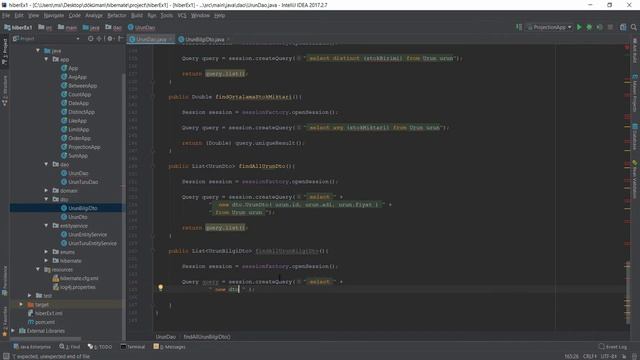Click the lock read-only status icon
The image size is (640, 360).
[x=624, y=356]
